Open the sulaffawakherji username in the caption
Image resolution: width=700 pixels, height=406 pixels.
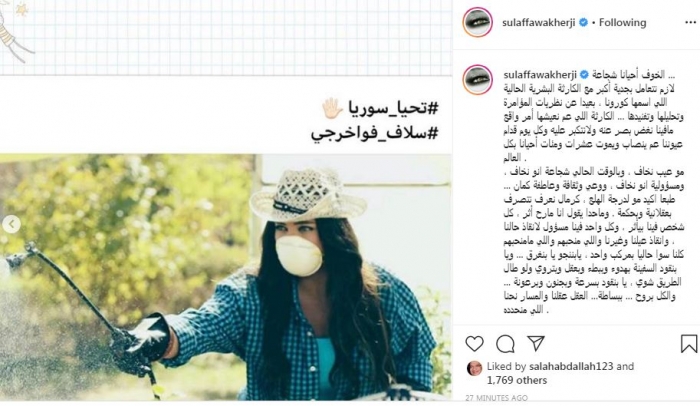coord(540,75)
